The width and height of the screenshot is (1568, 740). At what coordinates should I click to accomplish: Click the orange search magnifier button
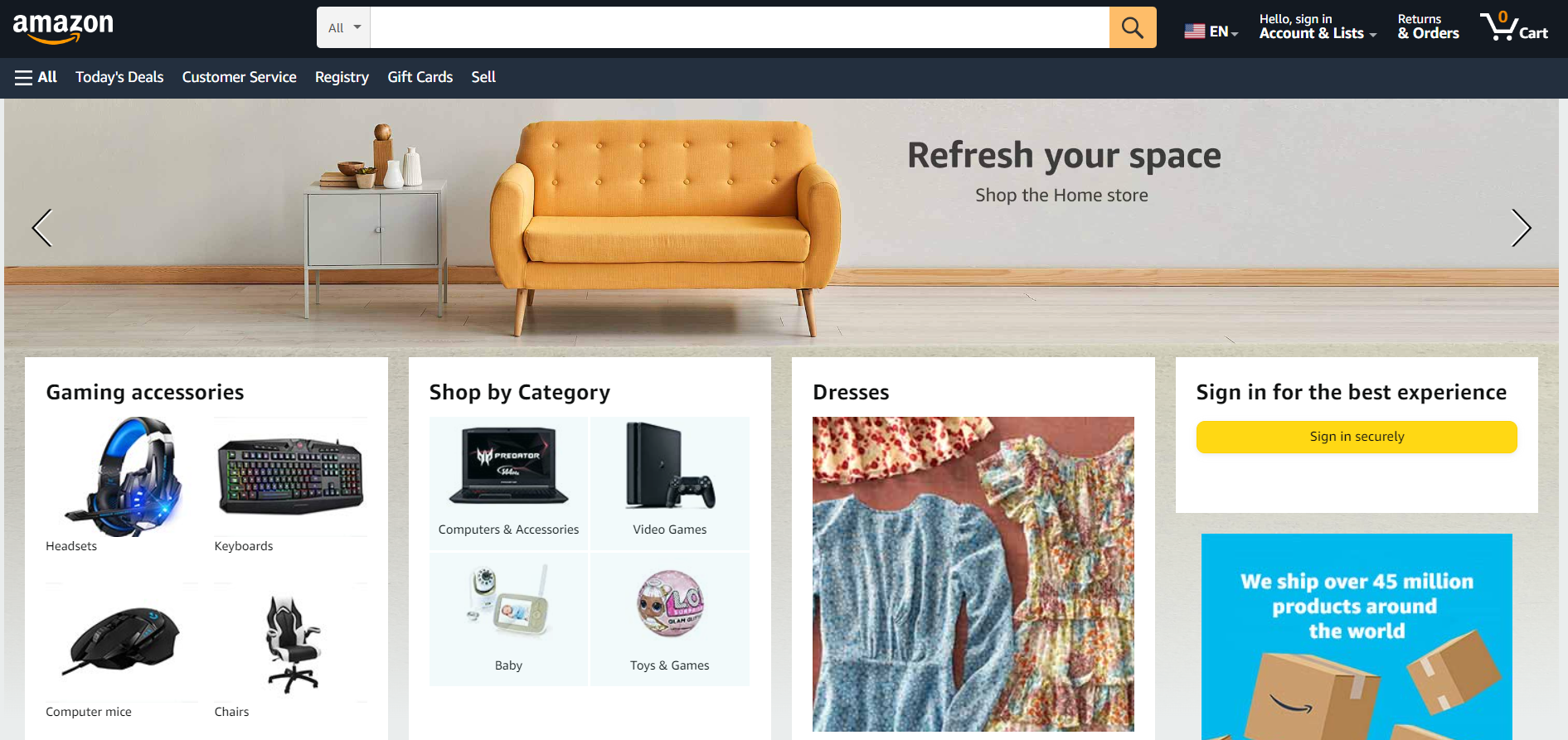[1133, 27]
